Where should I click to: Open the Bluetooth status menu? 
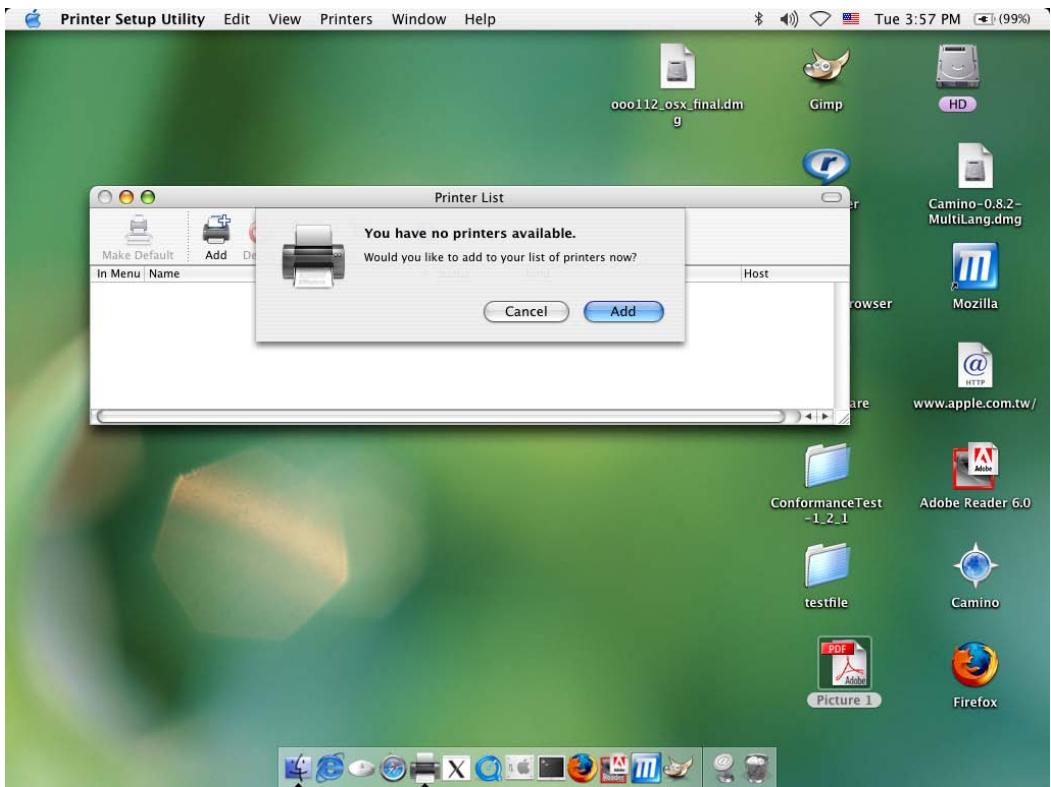[758, 19]
